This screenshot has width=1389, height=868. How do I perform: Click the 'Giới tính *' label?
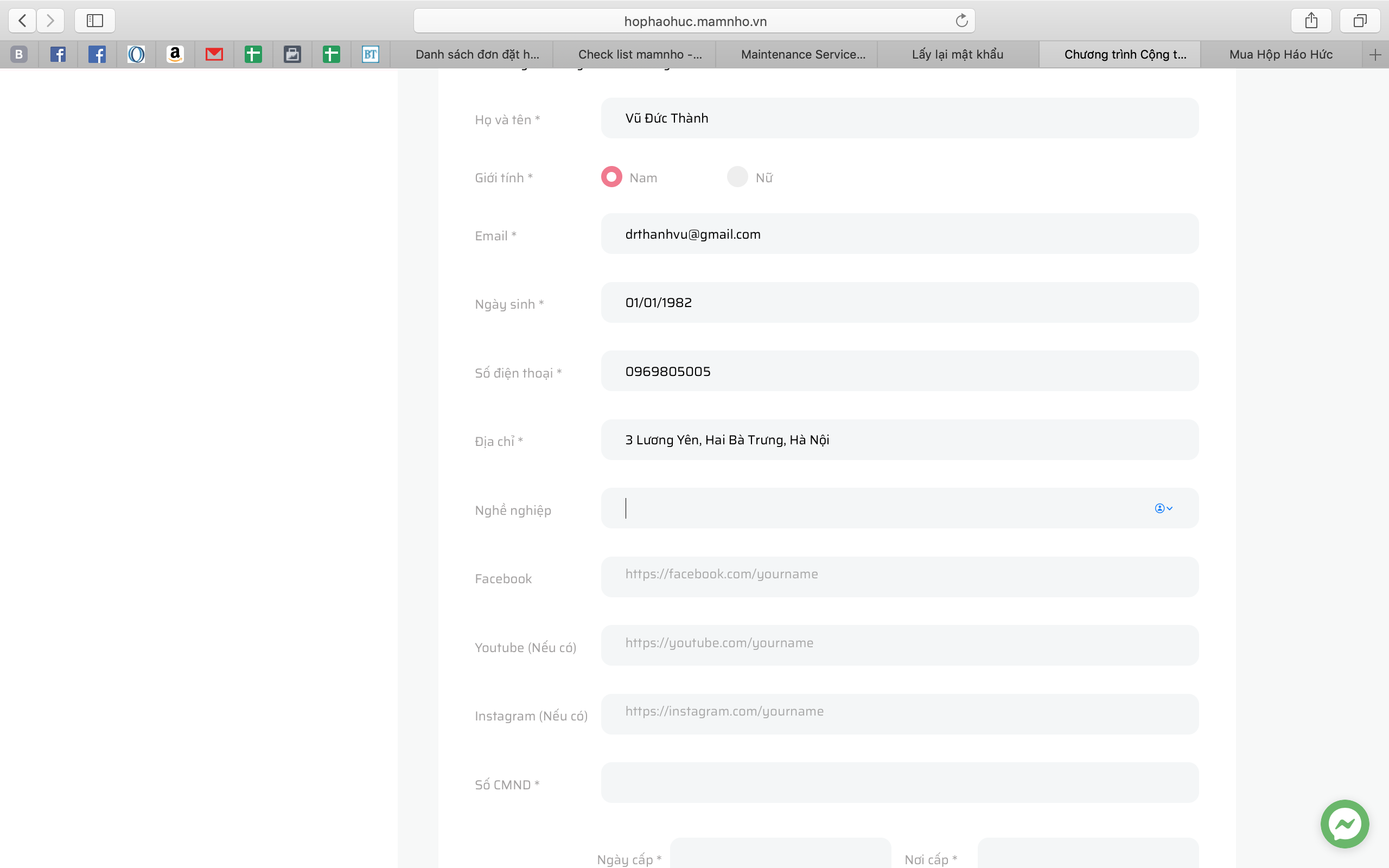click(x=504, y=178)
